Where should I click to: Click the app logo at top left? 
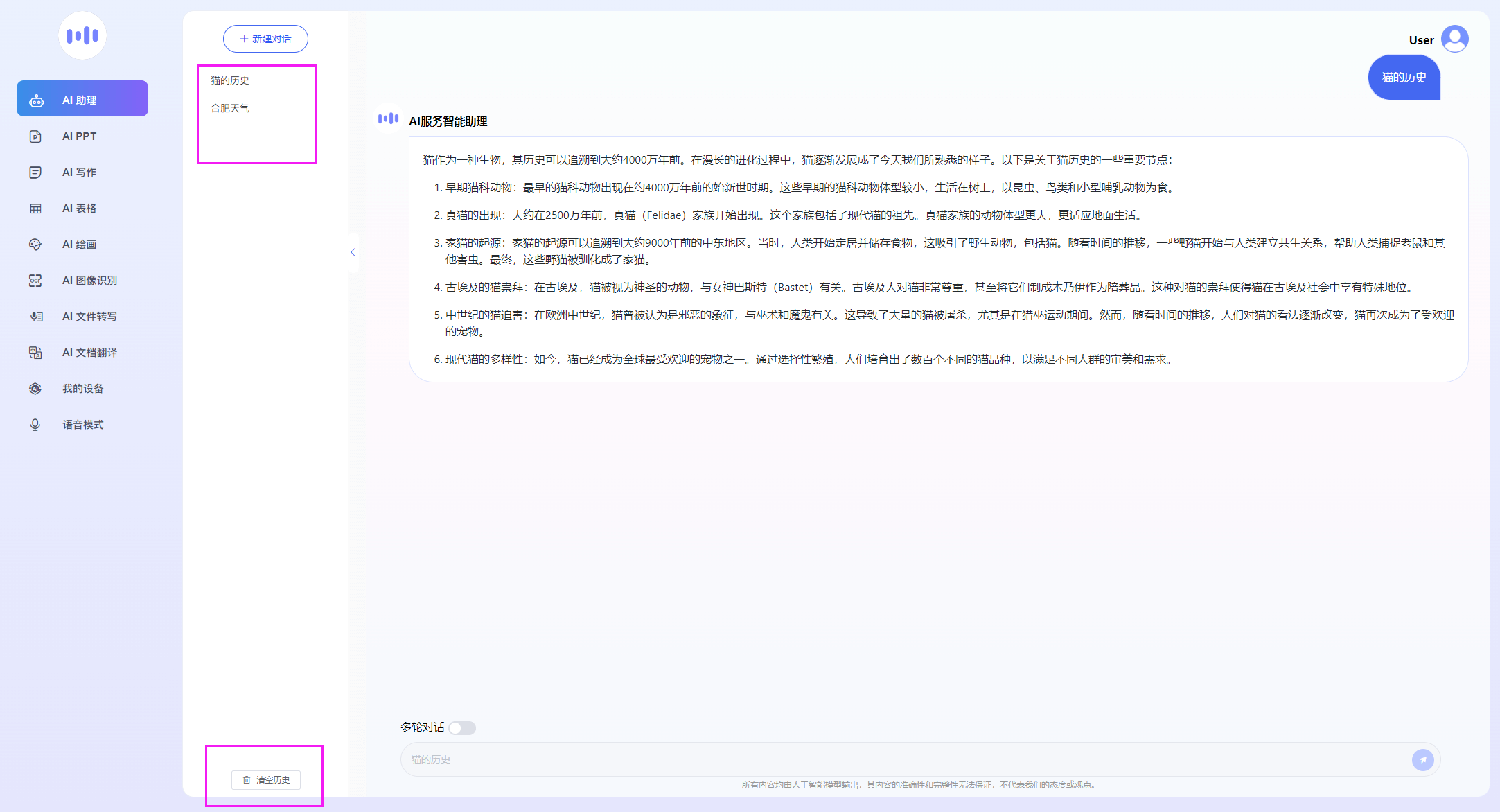[x=82, y=35]
